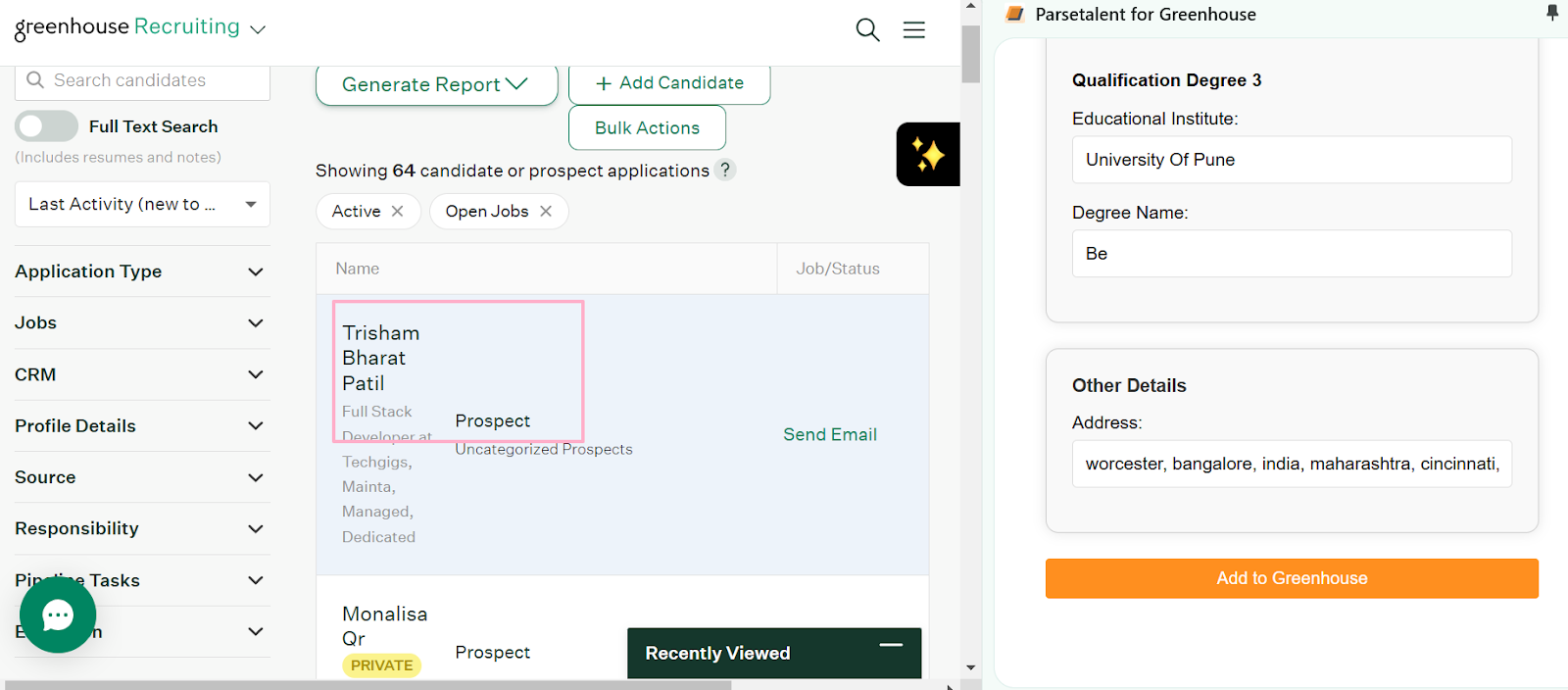Image resolution: width=1568 pixels, height=690 pixels.
Task: Edit the Educational Institute field
Action: pos(1292,160)
